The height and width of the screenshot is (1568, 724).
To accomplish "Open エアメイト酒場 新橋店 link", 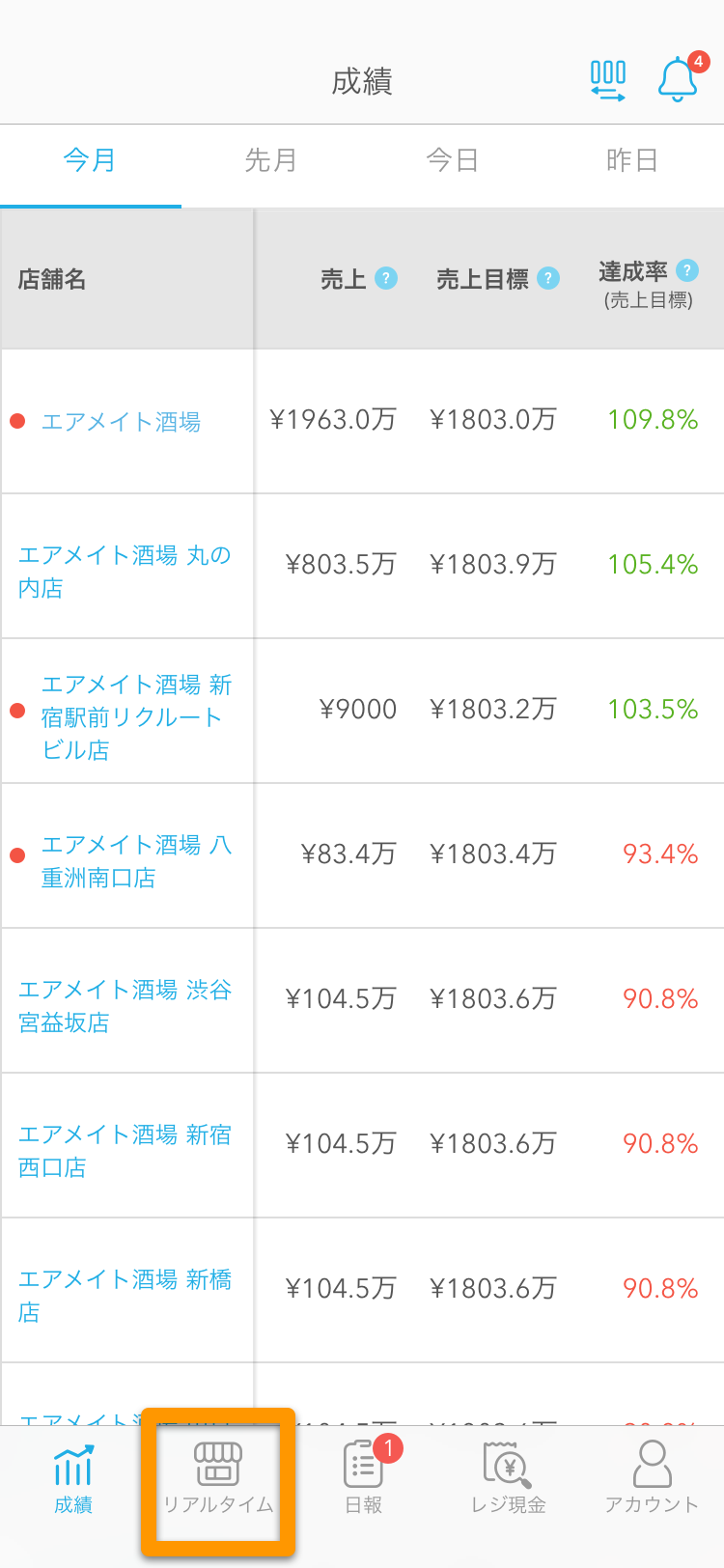I will 125,1295.
